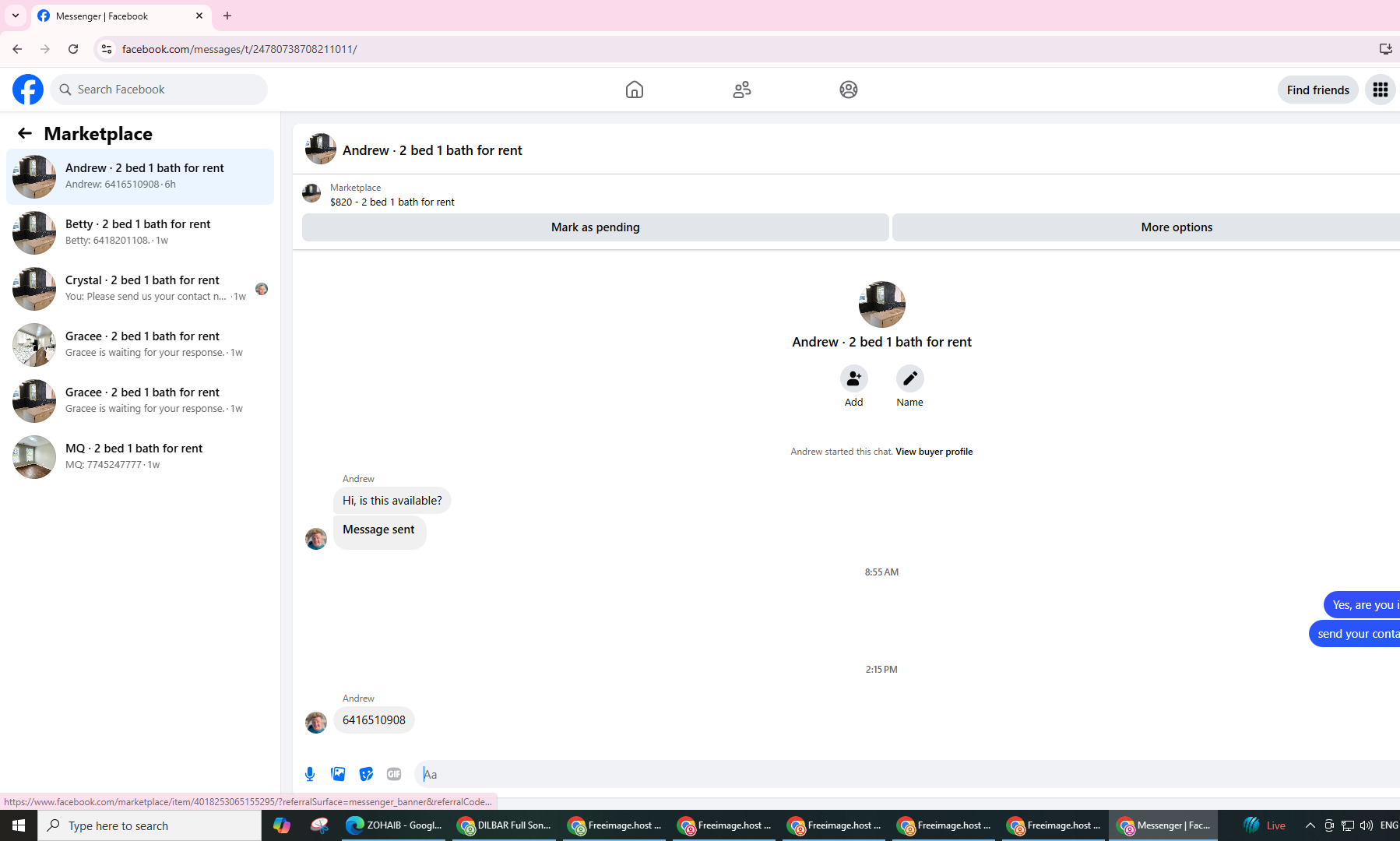Open the Facebook Home icon
The image size is (1400, 841).
[635, 90]
